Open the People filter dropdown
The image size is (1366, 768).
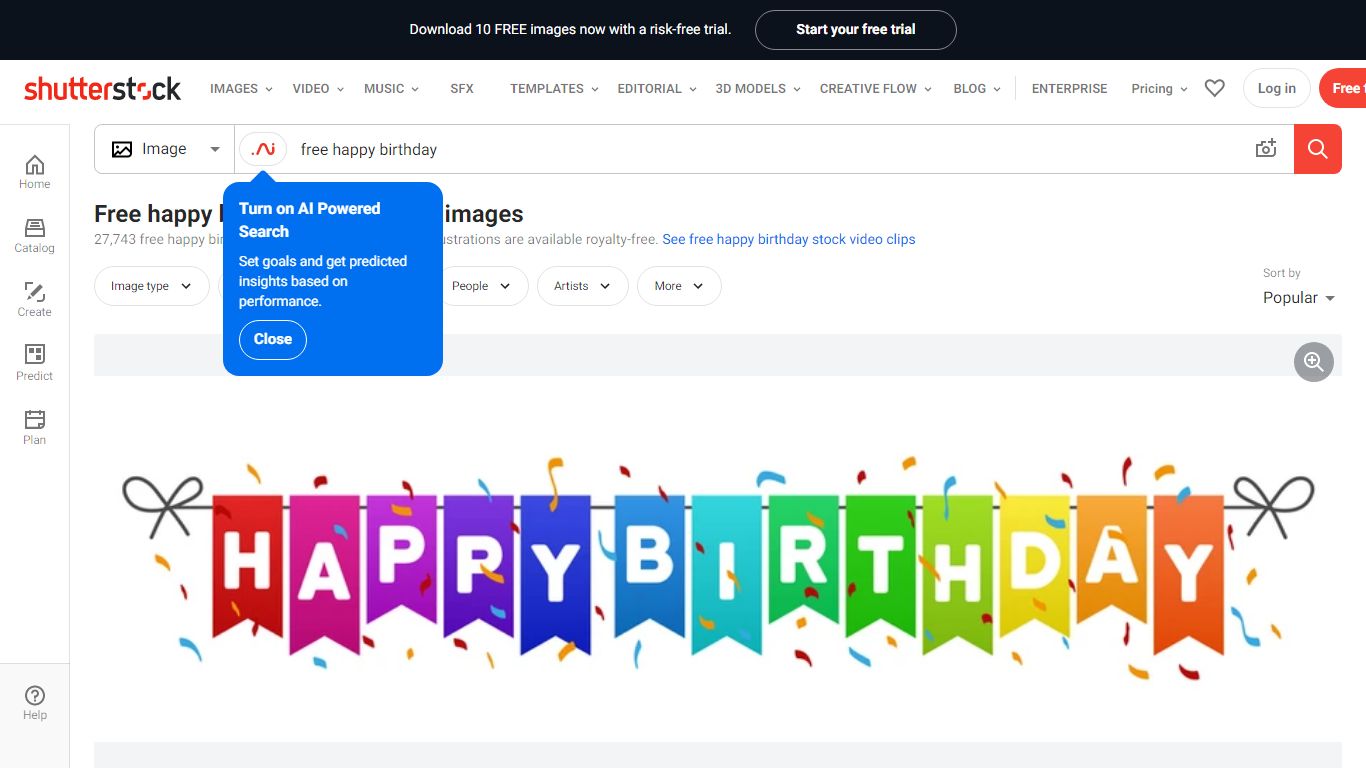coord(482,286)
